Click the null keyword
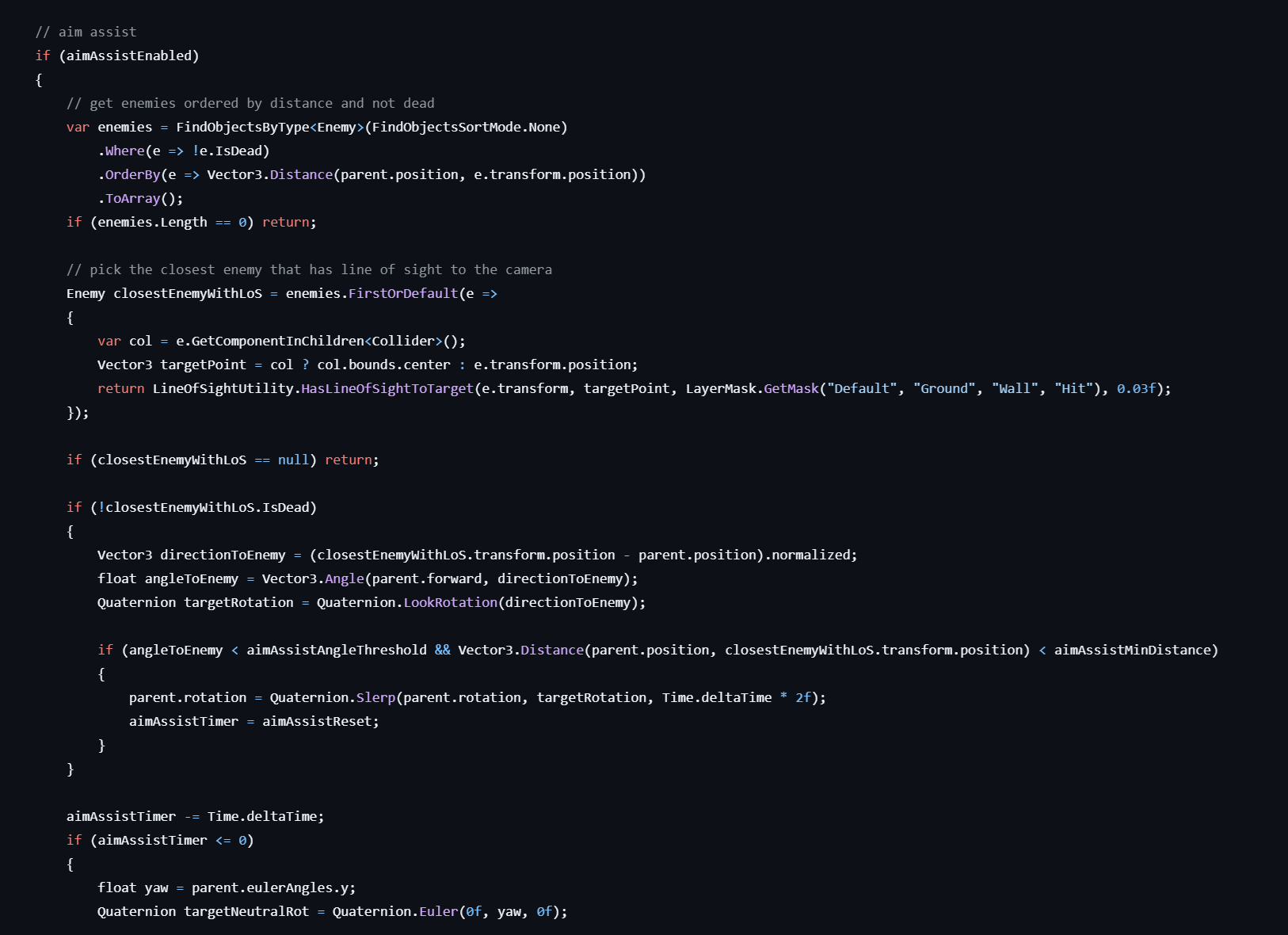This screenshot has width=1288, height=935. pyautogui.click(x=293, y=460)
